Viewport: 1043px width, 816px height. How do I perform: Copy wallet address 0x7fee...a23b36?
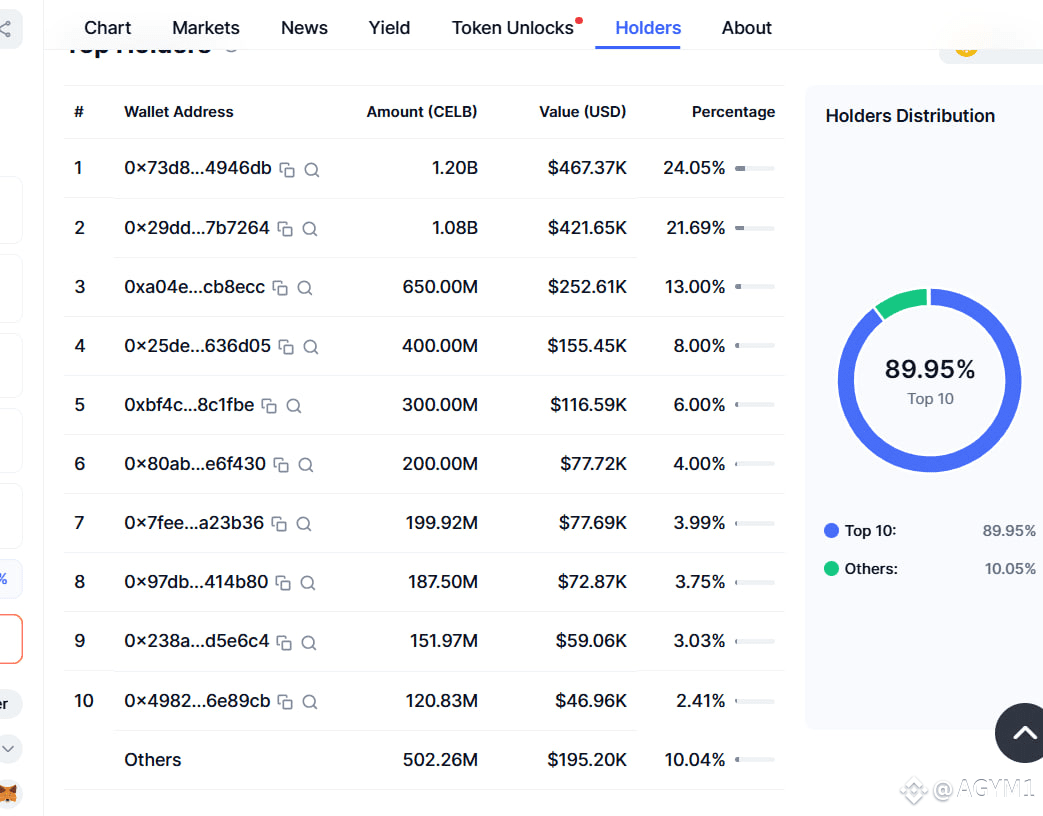click(x=279, y=524)
